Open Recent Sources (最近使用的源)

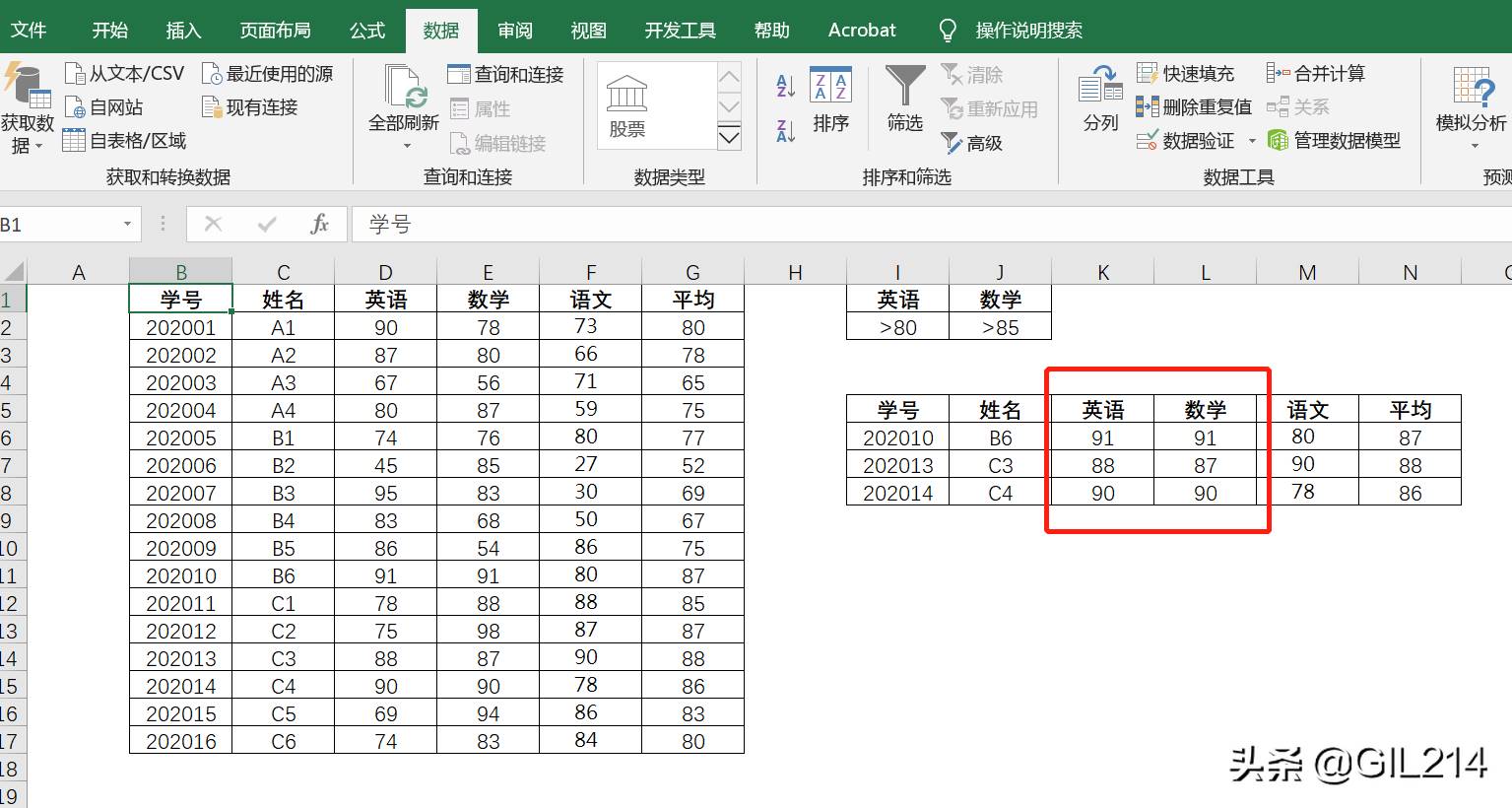268,74
